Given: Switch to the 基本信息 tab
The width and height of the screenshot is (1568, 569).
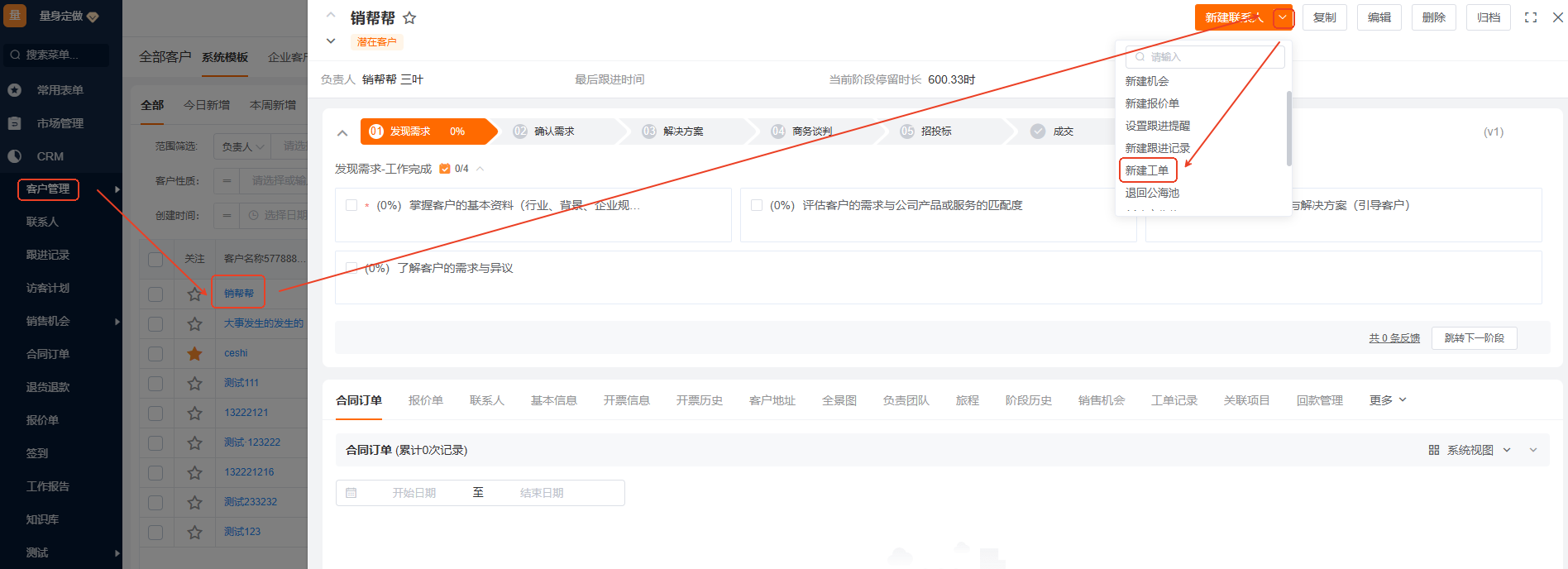Looking at the screenshot, I should 554,400.
